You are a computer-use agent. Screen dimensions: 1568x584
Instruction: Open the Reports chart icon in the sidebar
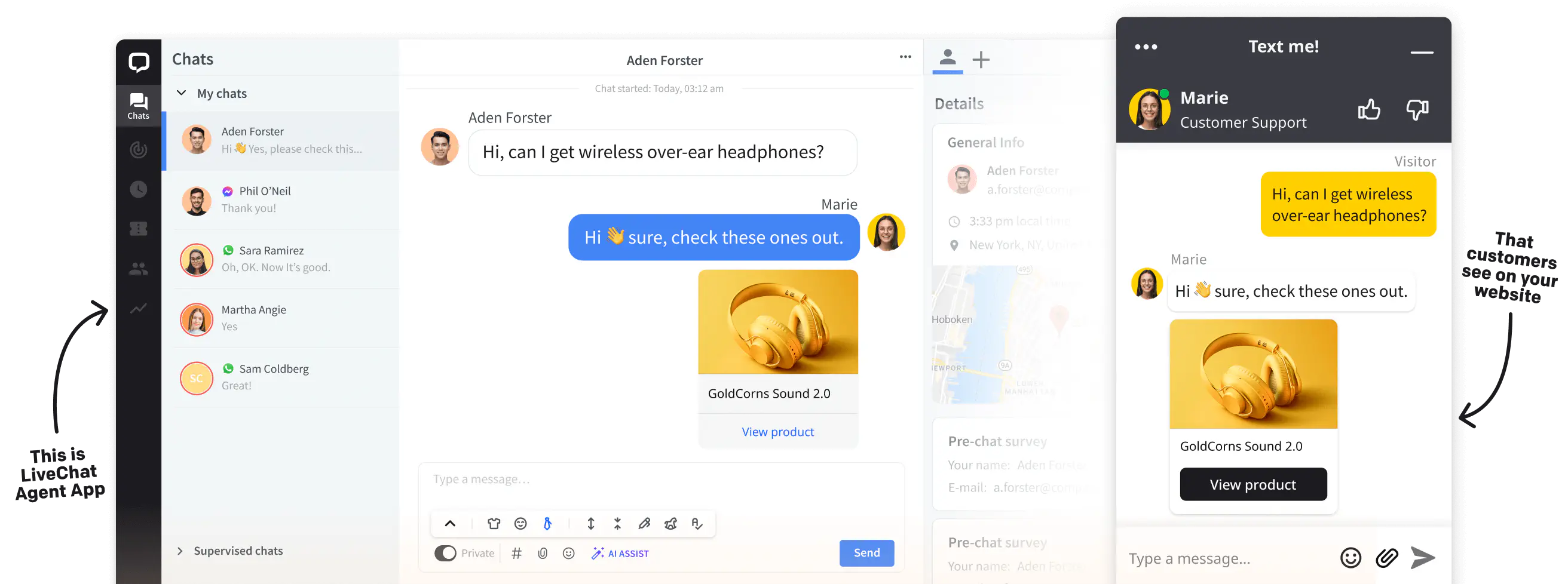tap(138, 309)
